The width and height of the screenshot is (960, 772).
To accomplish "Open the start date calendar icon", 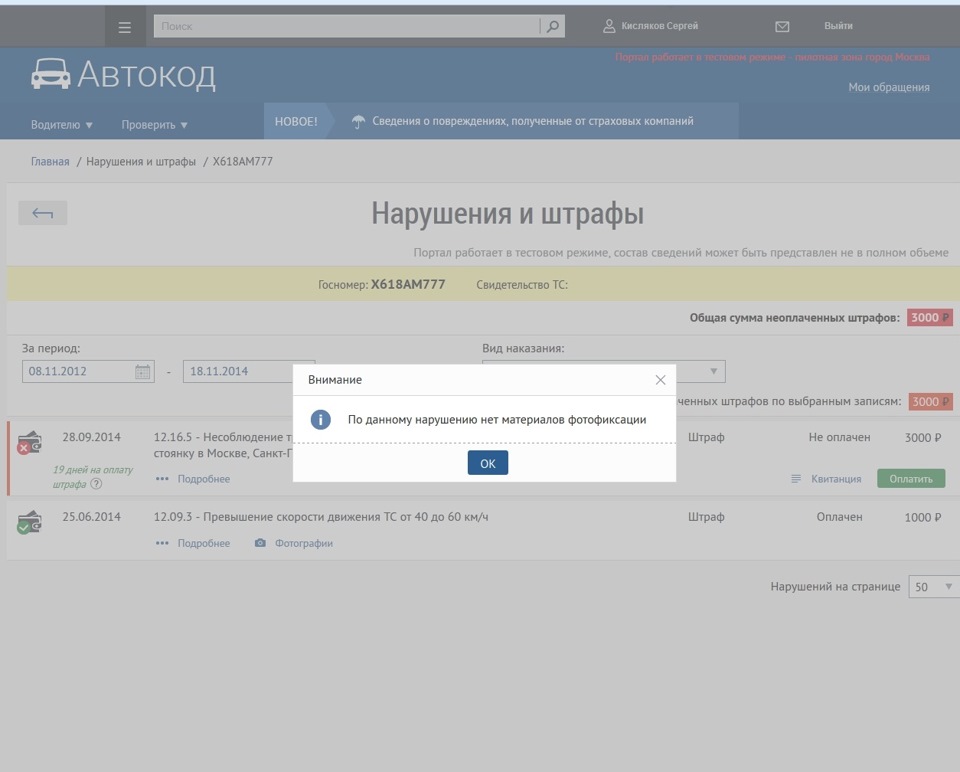I will 143,372.
